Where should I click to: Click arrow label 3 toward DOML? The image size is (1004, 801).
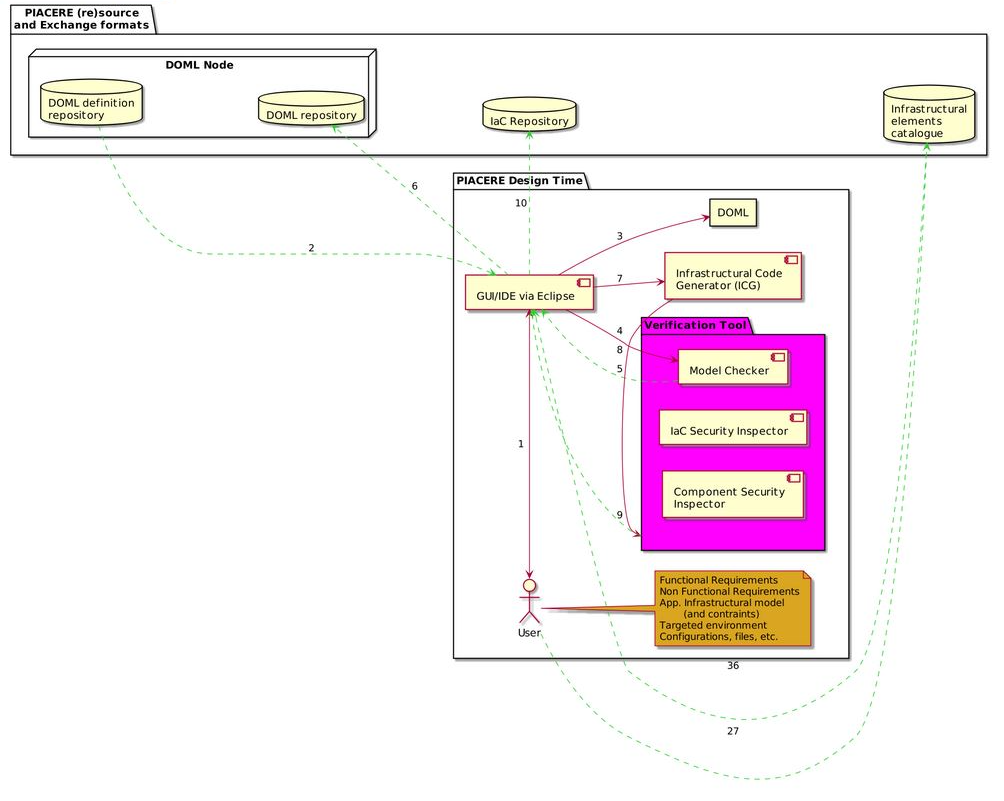coord(619,236)
